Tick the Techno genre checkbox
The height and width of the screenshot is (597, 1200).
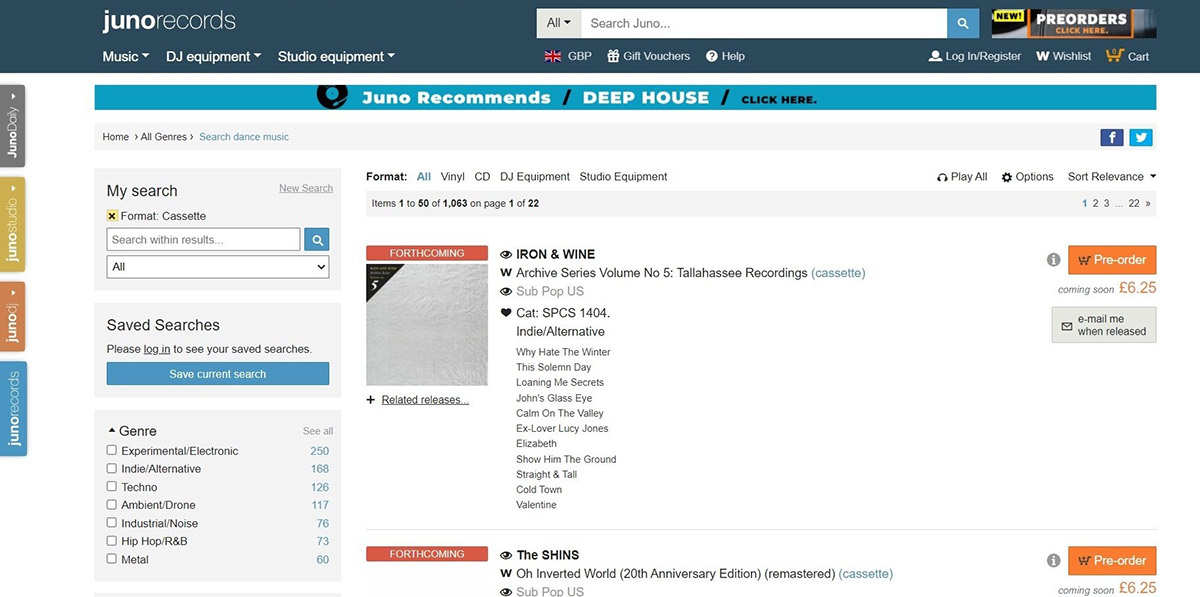pos(112,486)
